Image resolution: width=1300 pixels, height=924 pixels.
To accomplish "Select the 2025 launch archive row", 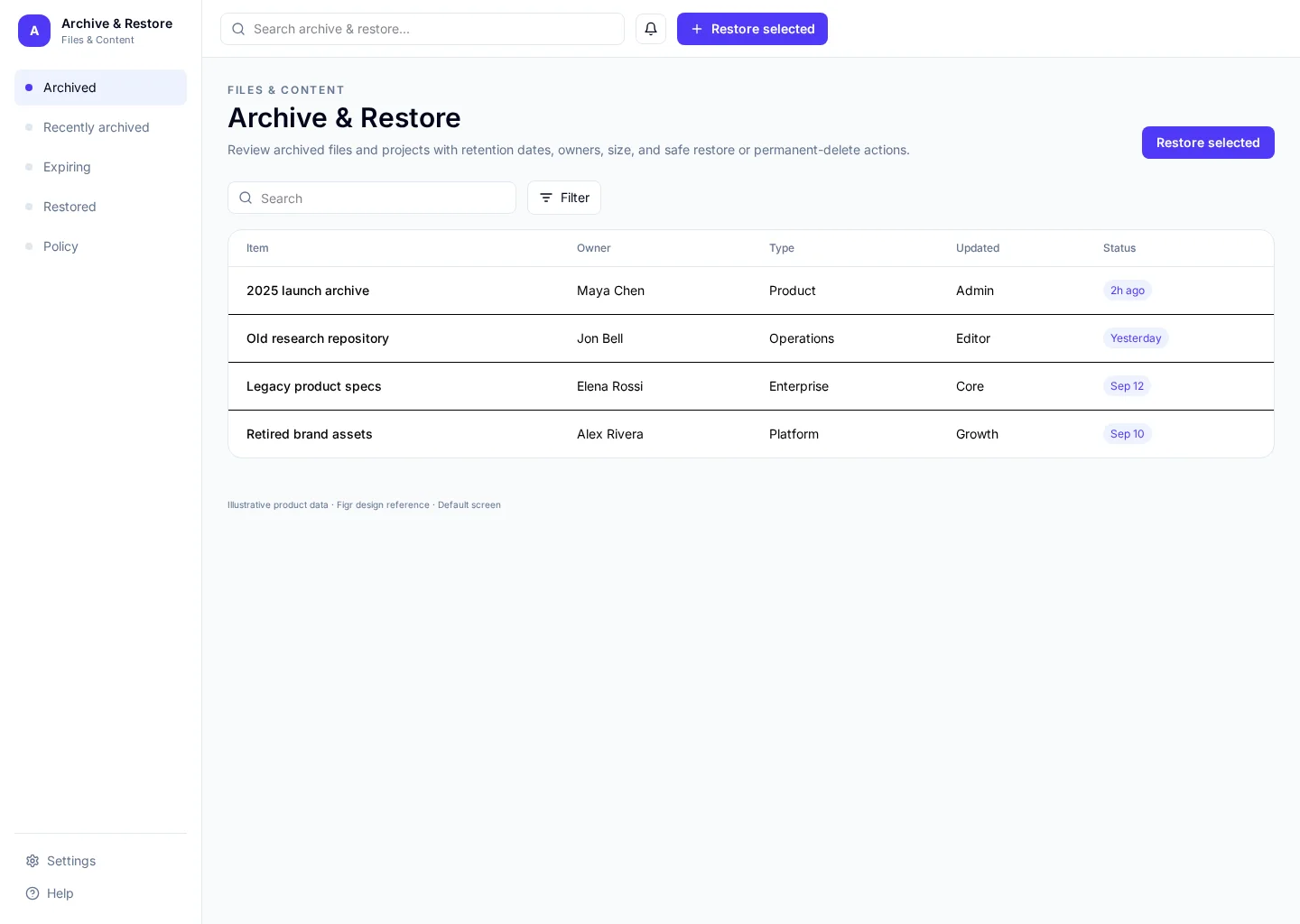I will point(751,291).
